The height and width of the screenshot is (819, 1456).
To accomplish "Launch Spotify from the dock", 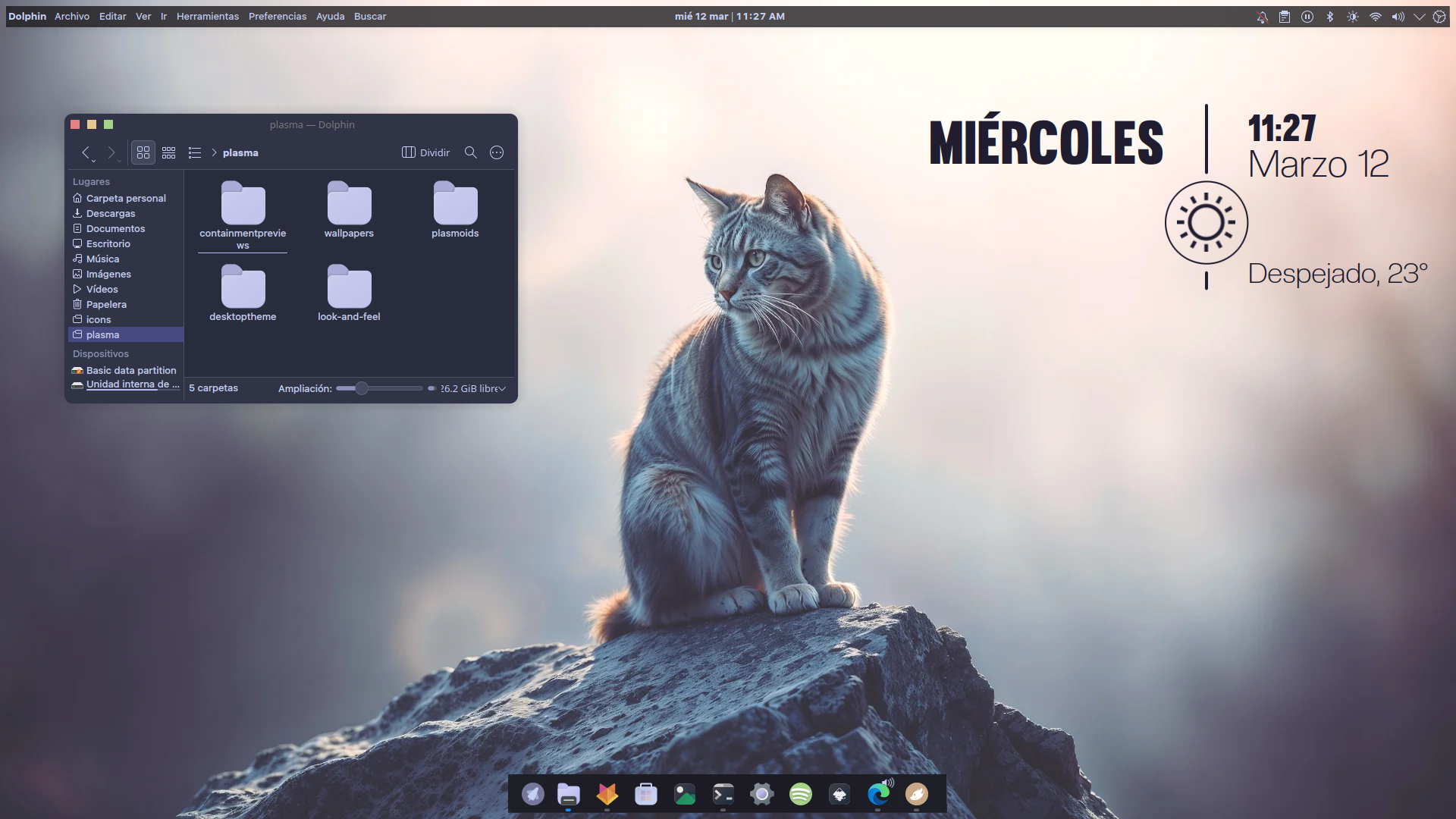I will click(x=801, y=794).
